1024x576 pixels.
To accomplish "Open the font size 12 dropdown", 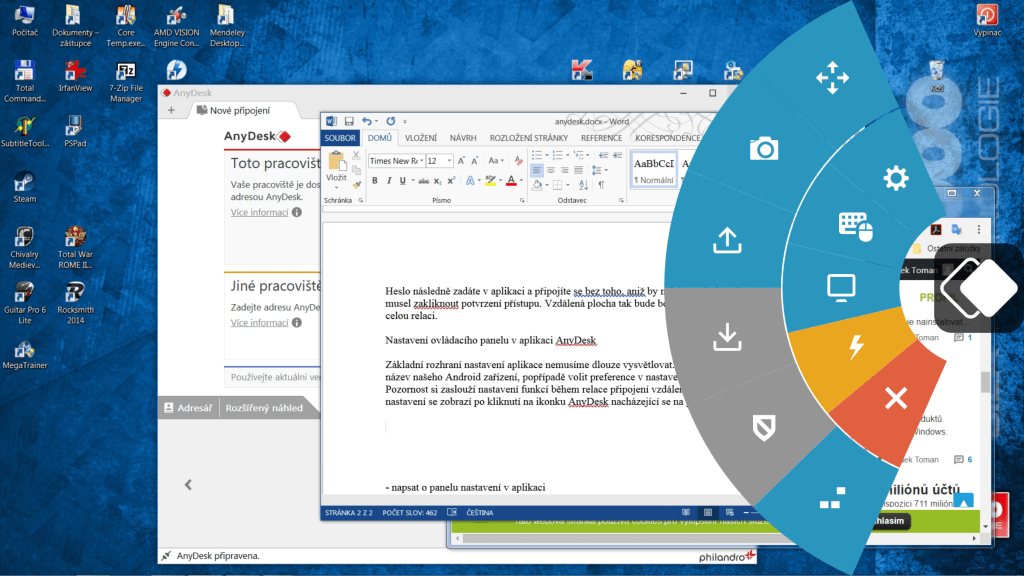I will pos(449,161).
